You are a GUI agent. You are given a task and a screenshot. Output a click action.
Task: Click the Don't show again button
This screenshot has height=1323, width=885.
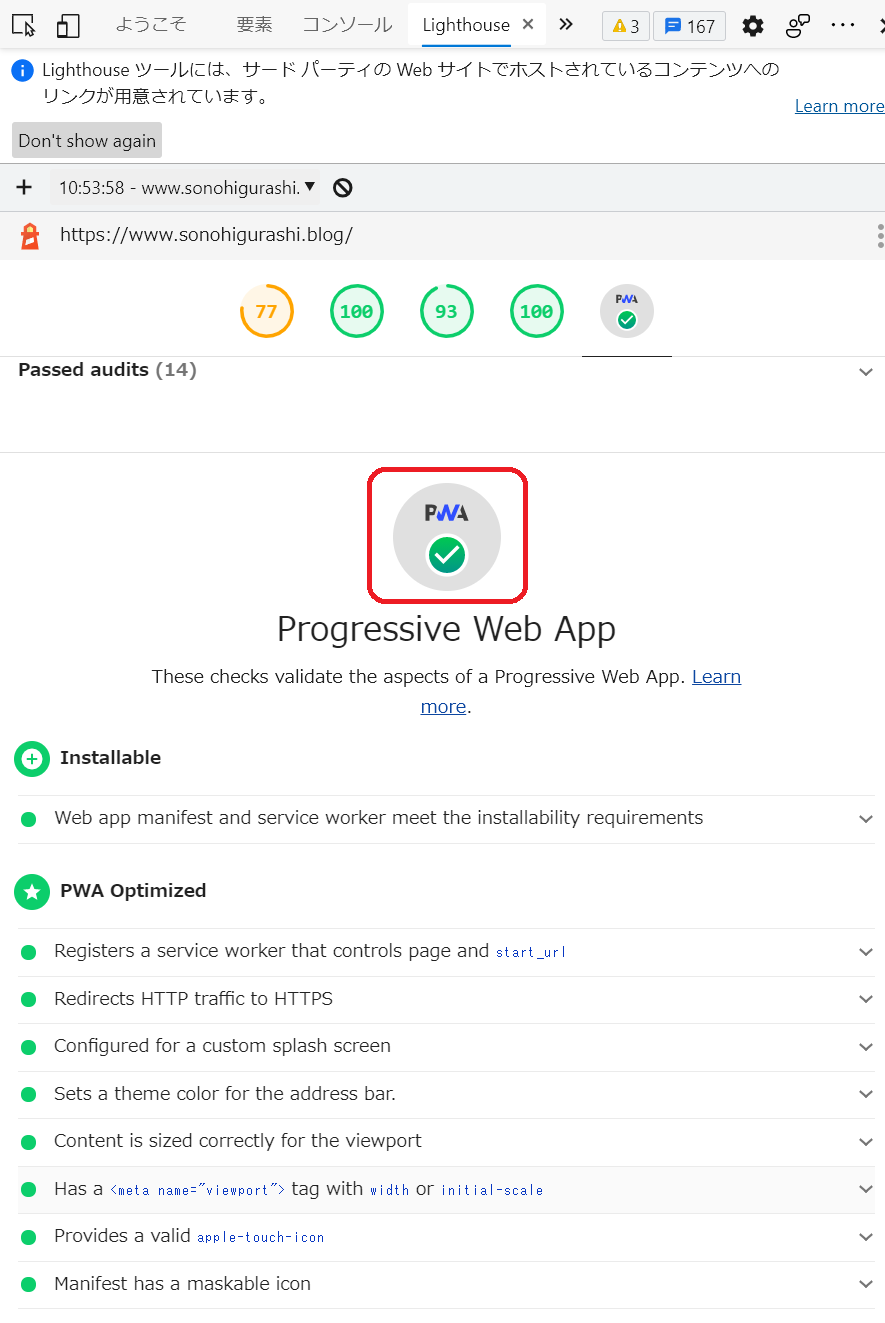click(x=87, y=141)
